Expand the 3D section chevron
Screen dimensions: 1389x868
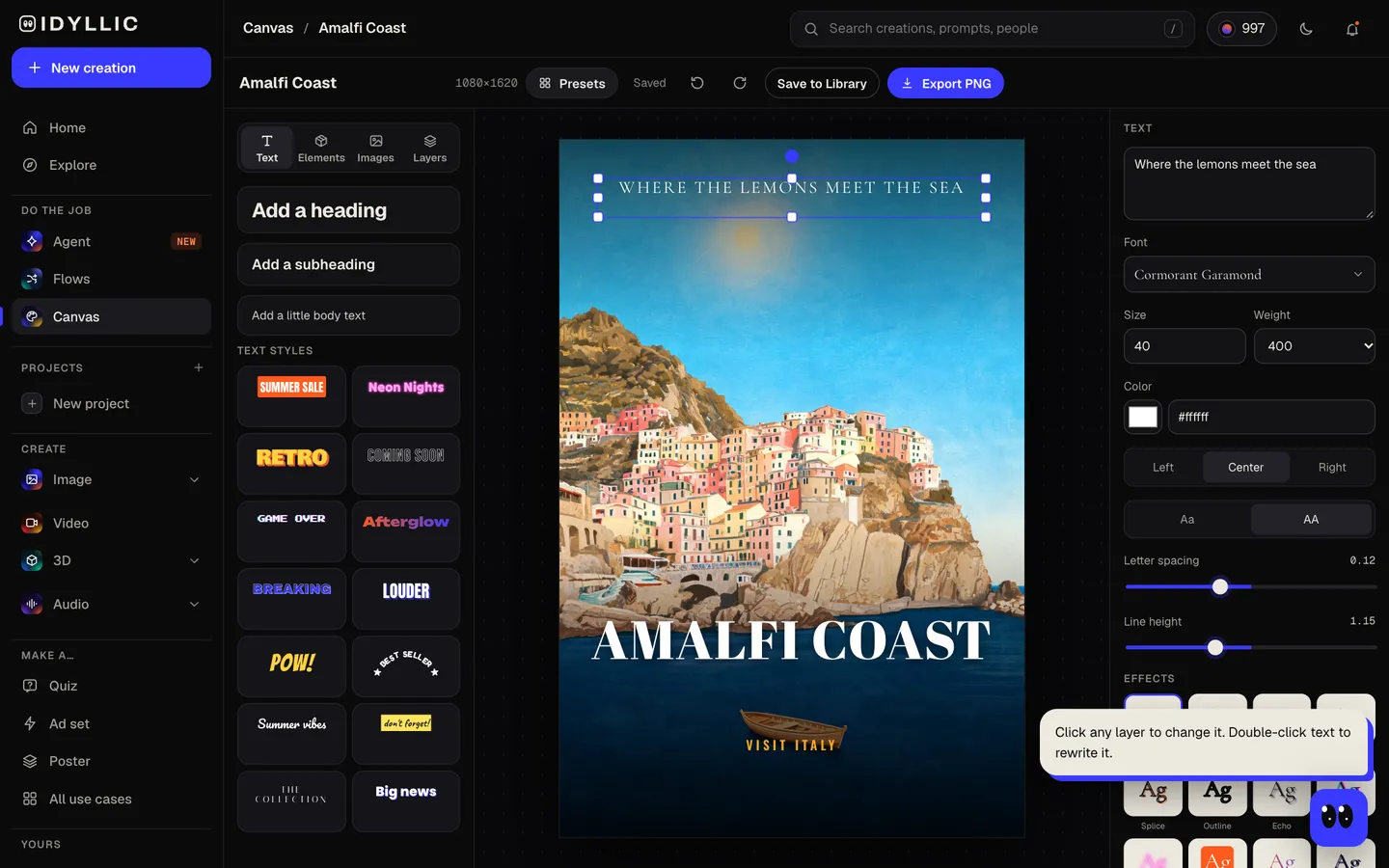click(194, 560)
